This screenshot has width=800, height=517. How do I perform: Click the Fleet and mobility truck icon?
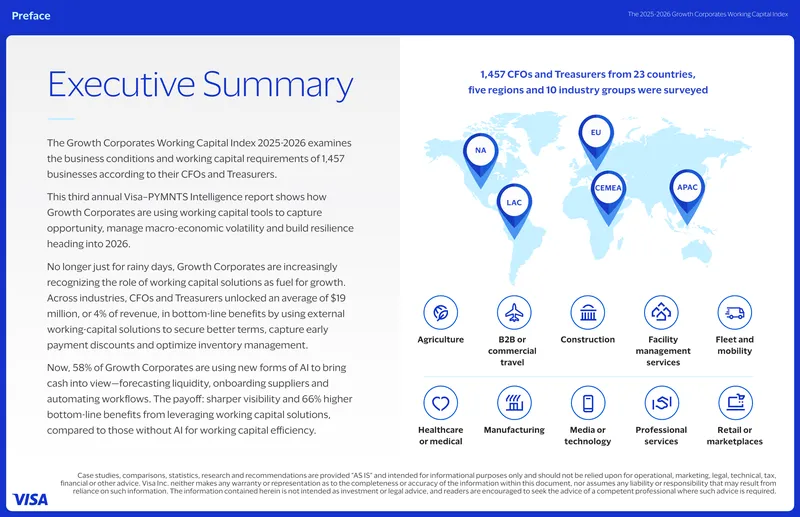point(735,312)
